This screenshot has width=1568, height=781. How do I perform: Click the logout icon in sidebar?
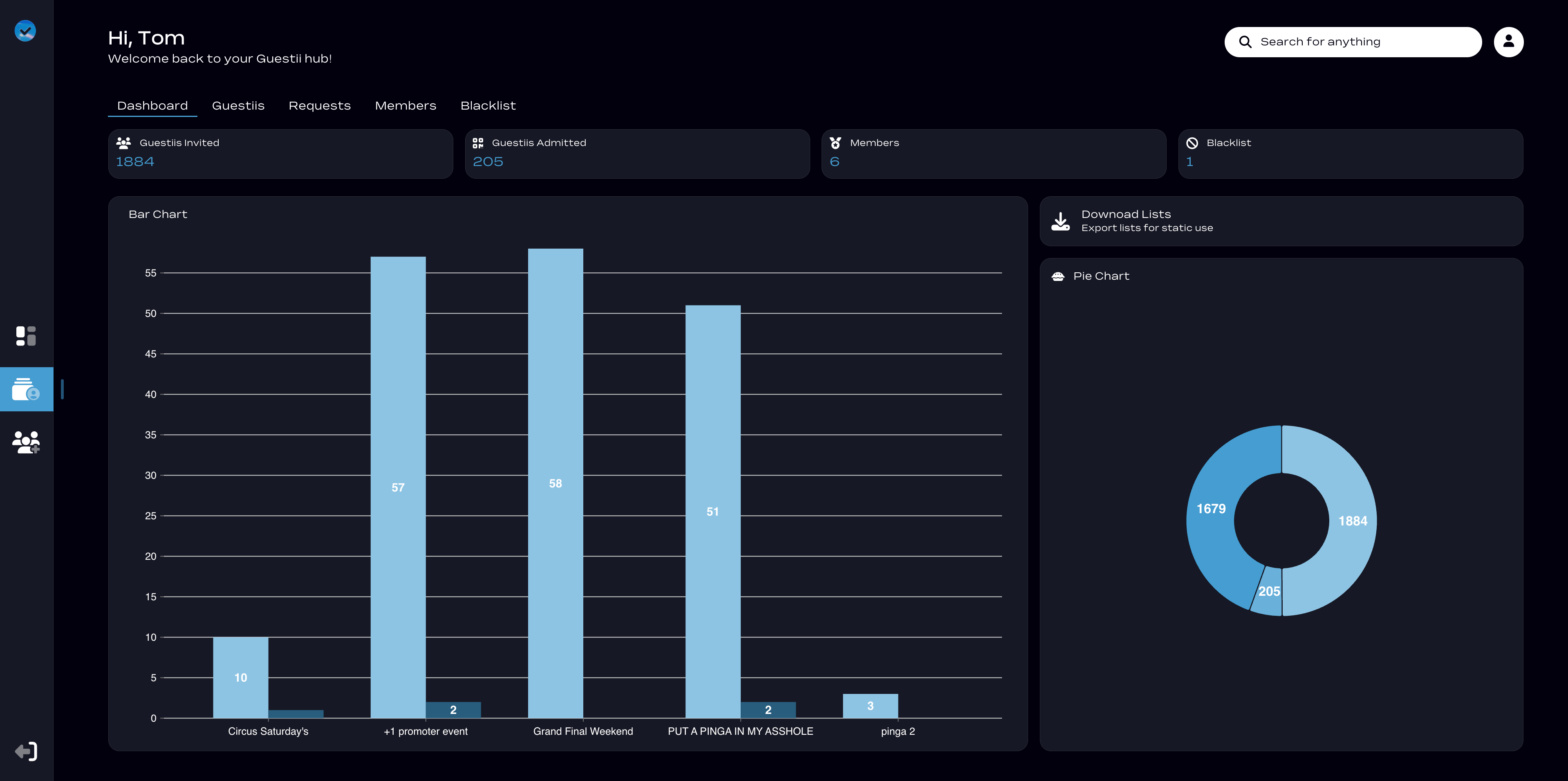click(x=26, y=752)
